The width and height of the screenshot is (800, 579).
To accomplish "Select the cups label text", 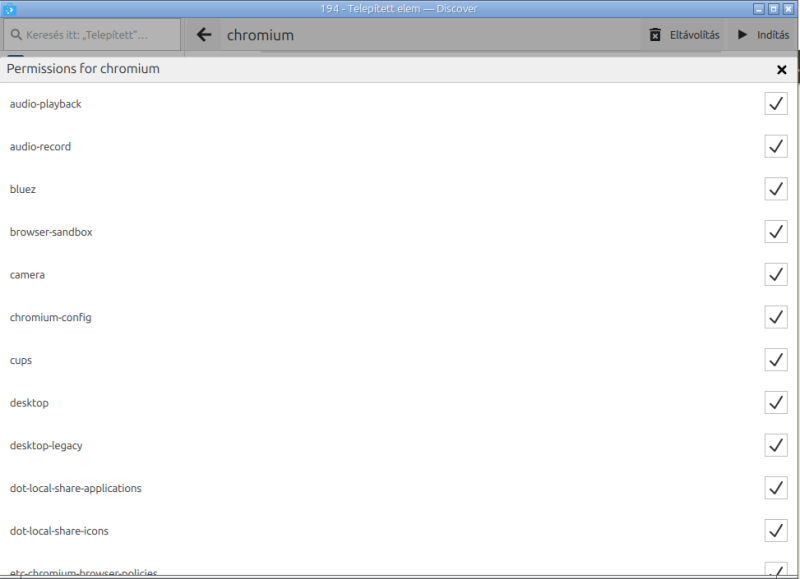I will [x=21, y=360].
